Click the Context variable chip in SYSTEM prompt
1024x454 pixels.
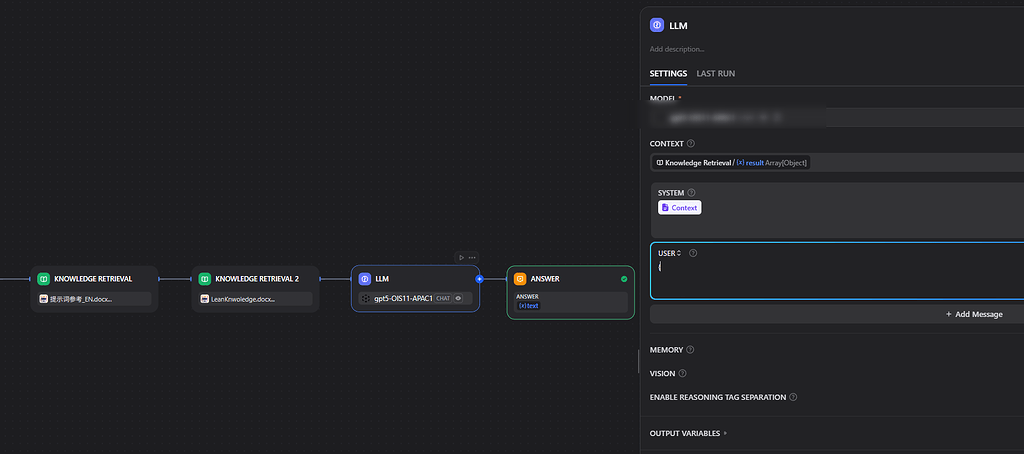coord(679,208)
